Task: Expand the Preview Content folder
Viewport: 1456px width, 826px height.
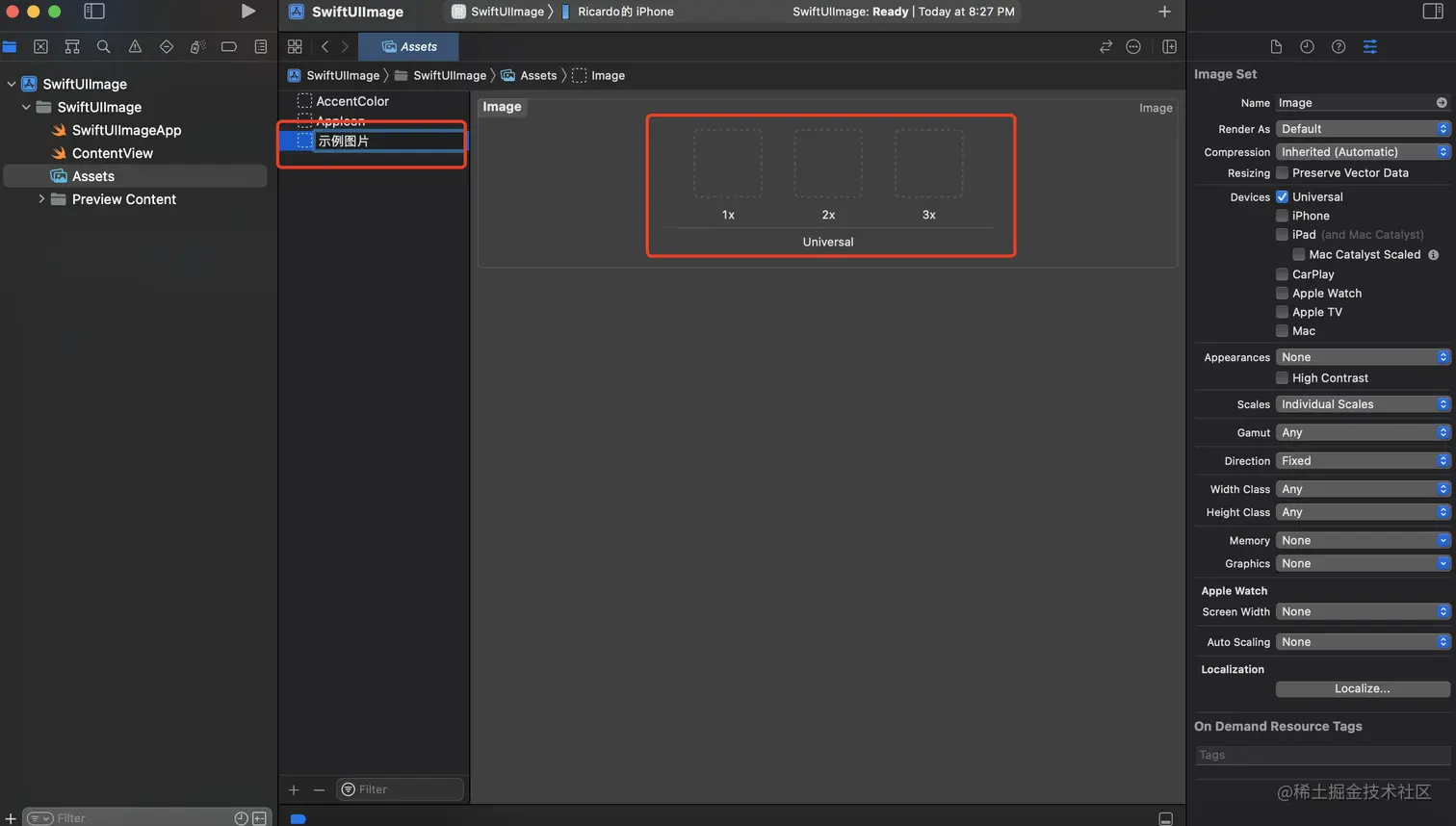Action: (x=41, y=199)
